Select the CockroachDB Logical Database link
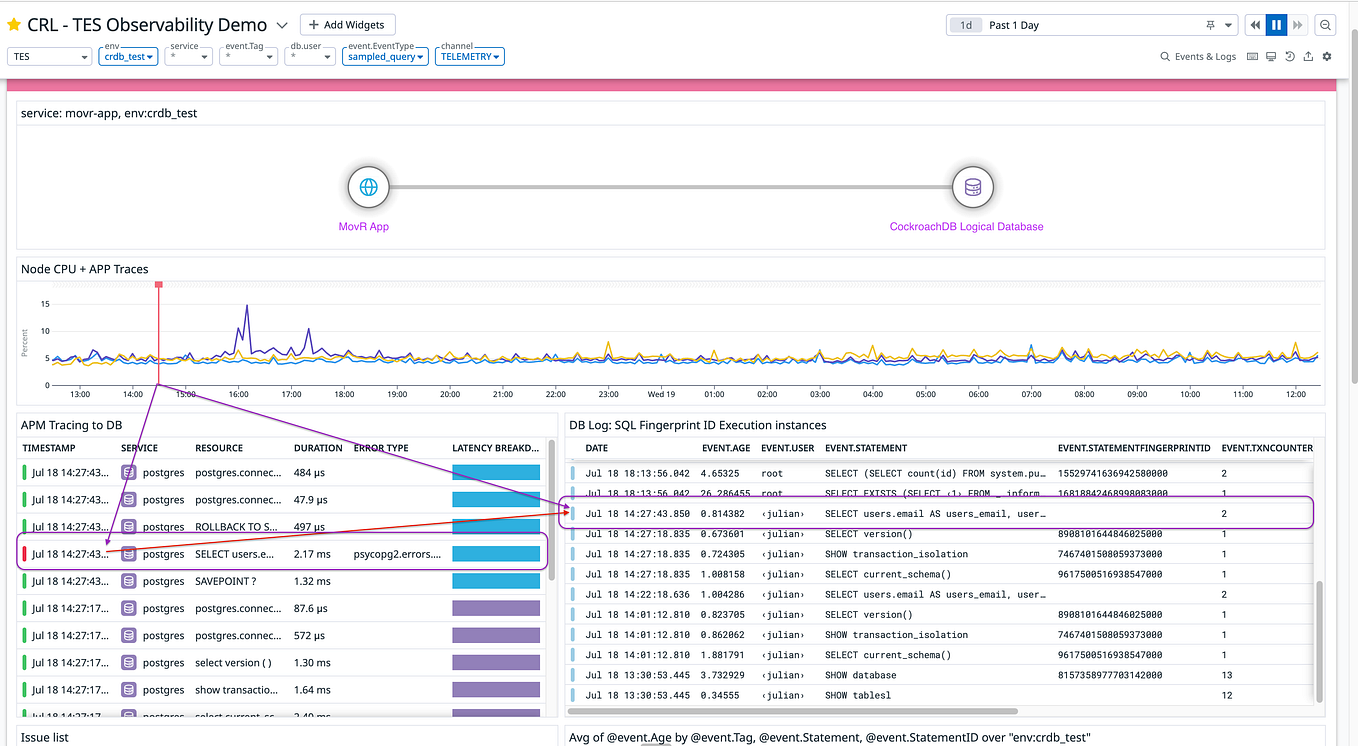The width and height of the screenshot is (1358, 746). point(966,227)
